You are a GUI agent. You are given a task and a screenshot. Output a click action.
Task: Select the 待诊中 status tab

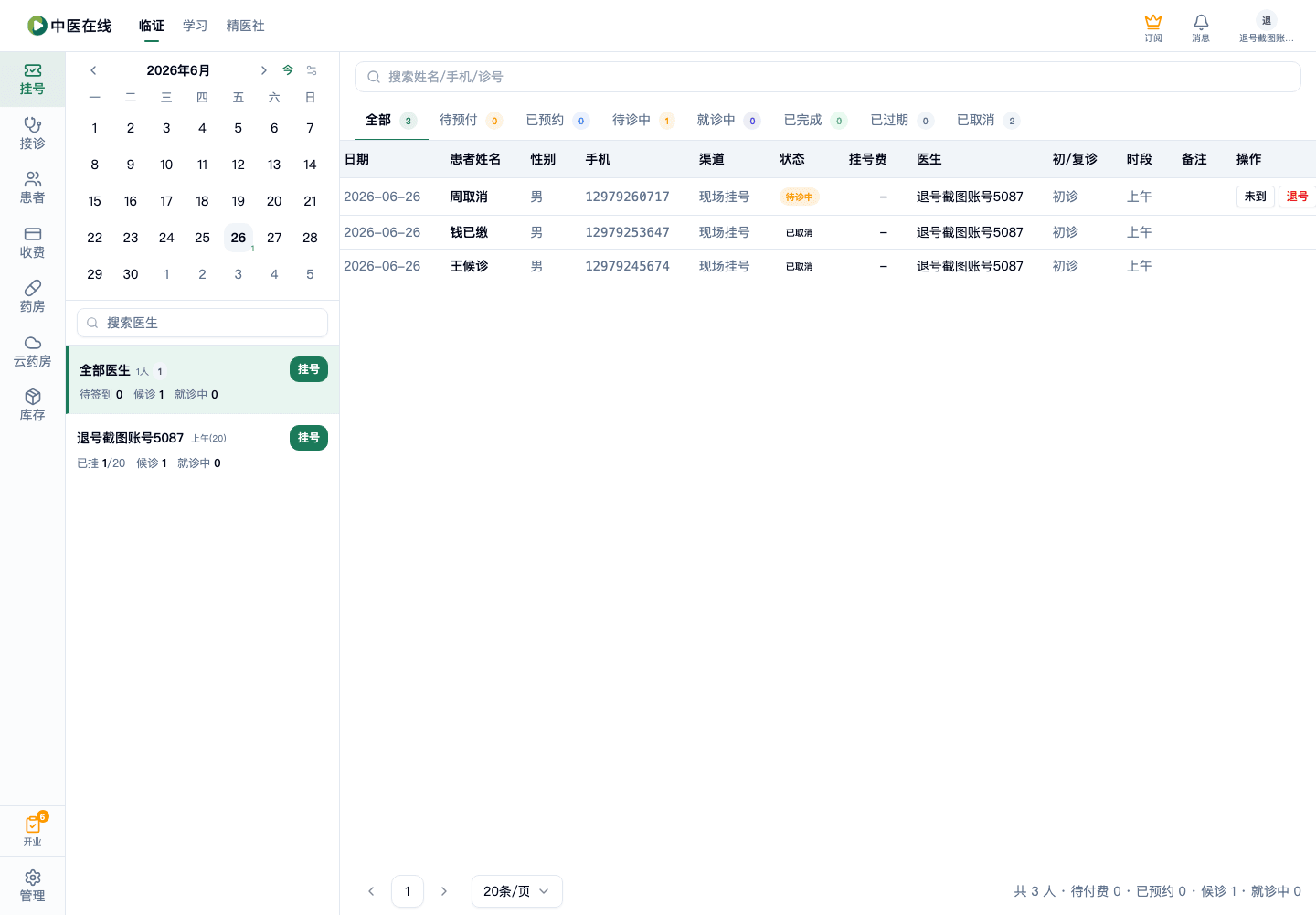pyautogui.click(x=643, y=120)
